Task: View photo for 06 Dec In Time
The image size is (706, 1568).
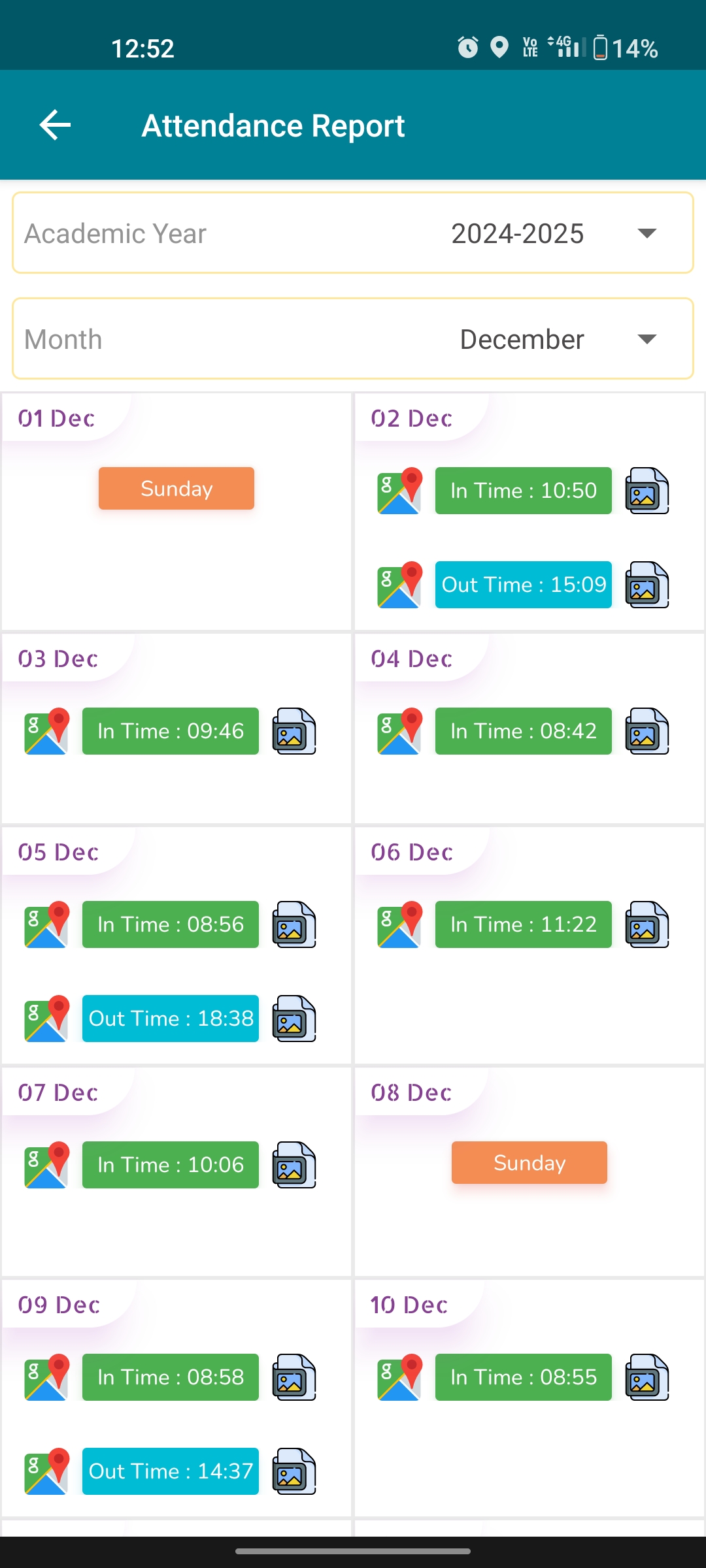Action: pyautogui.click(x=647, y=924)
